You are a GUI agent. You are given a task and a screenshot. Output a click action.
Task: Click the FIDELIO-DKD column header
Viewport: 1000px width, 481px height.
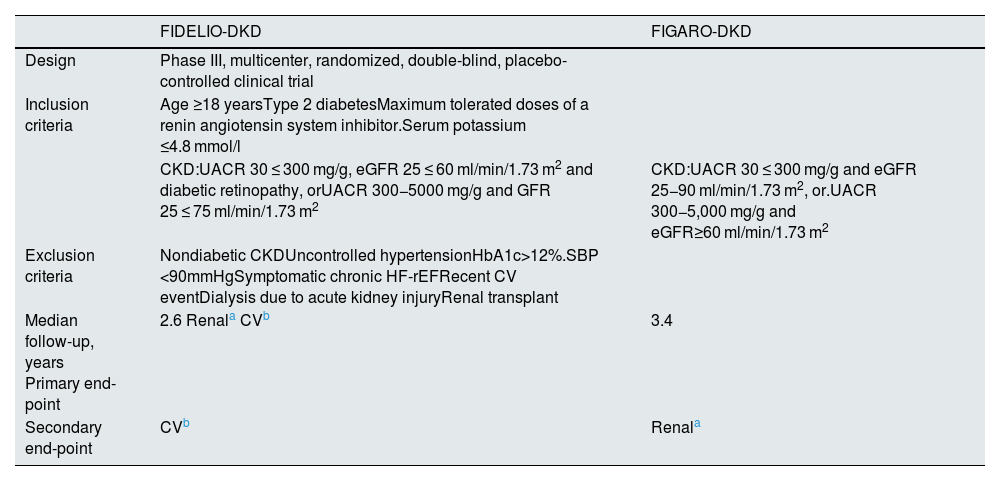[x=210, y=32]
